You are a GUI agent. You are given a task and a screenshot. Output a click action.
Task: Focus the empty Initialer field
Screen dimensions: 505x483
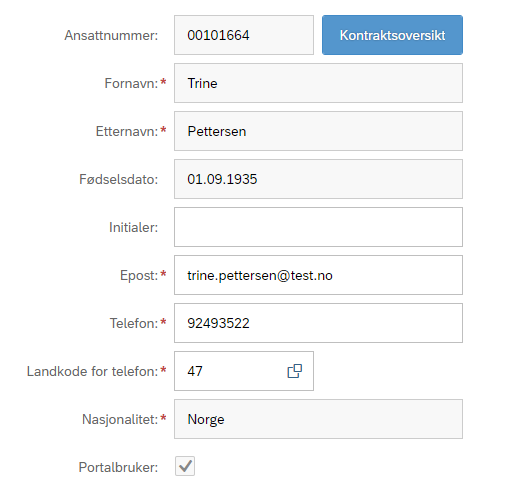point(318,227)
